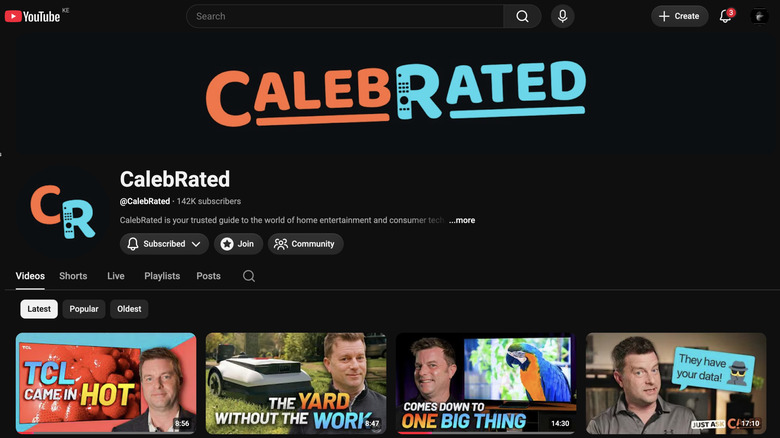Open the Posts tab
The height and width of the screenshot is (438, 780).
click(x=208, y=276)
